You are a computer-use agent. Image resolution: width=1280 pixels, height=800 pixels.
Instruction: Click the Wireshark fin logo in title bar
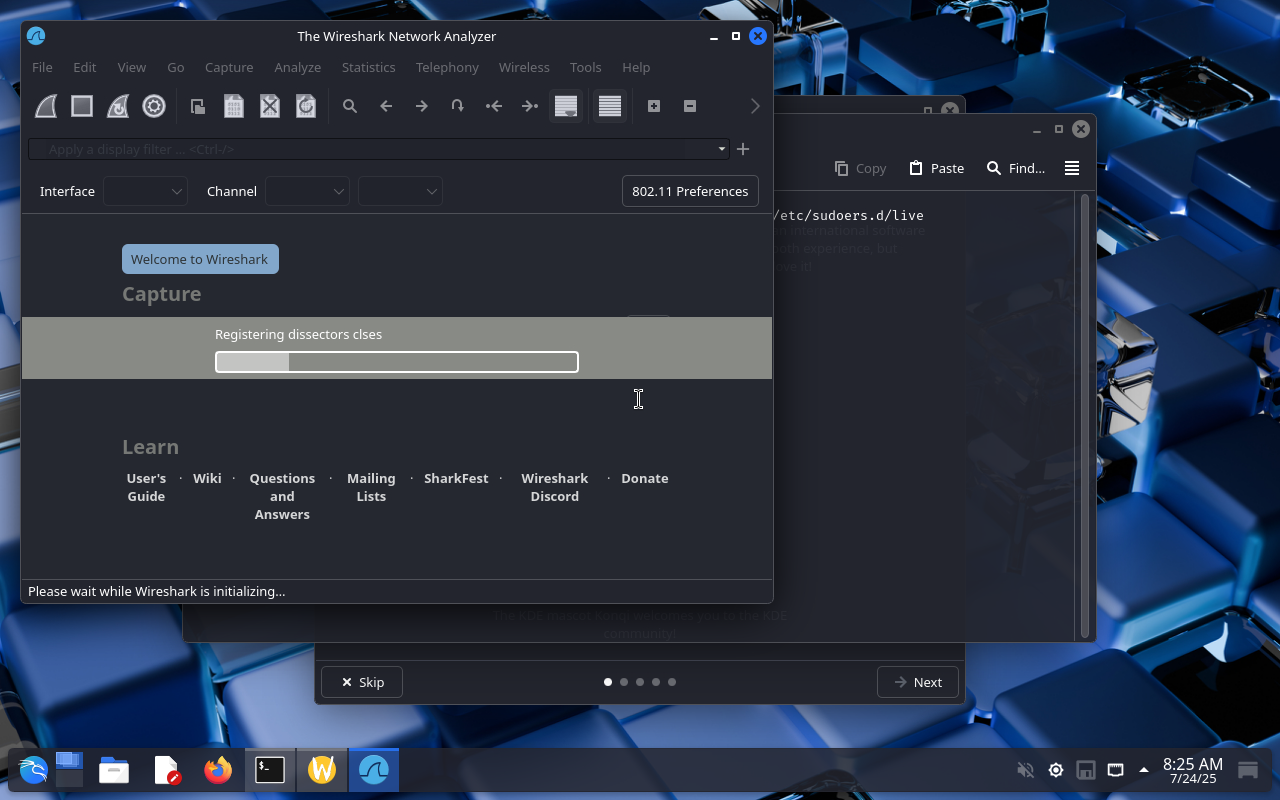(36, 36)
